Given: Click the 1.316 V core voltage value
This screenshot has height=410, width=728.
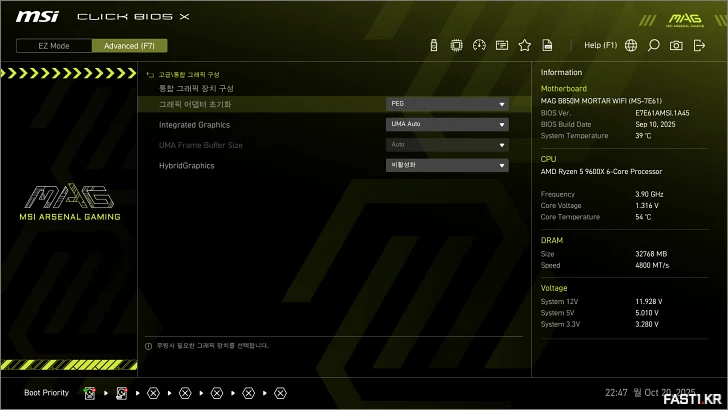Looking at the screenshot, I should coord(647,206).
